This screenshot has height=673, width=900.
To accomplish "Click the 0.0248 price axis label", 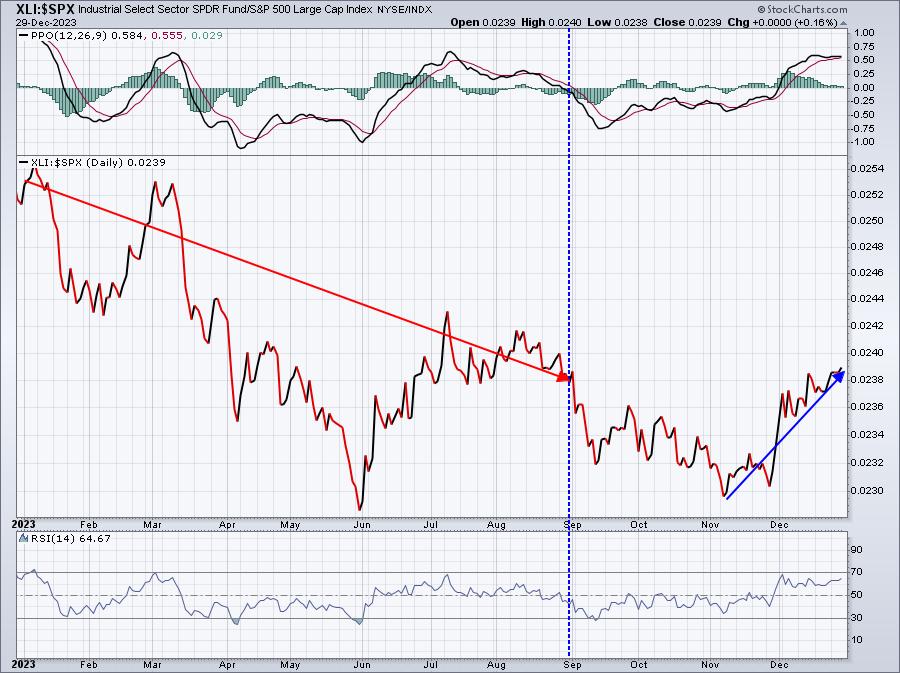I will (x=867, y=247).
